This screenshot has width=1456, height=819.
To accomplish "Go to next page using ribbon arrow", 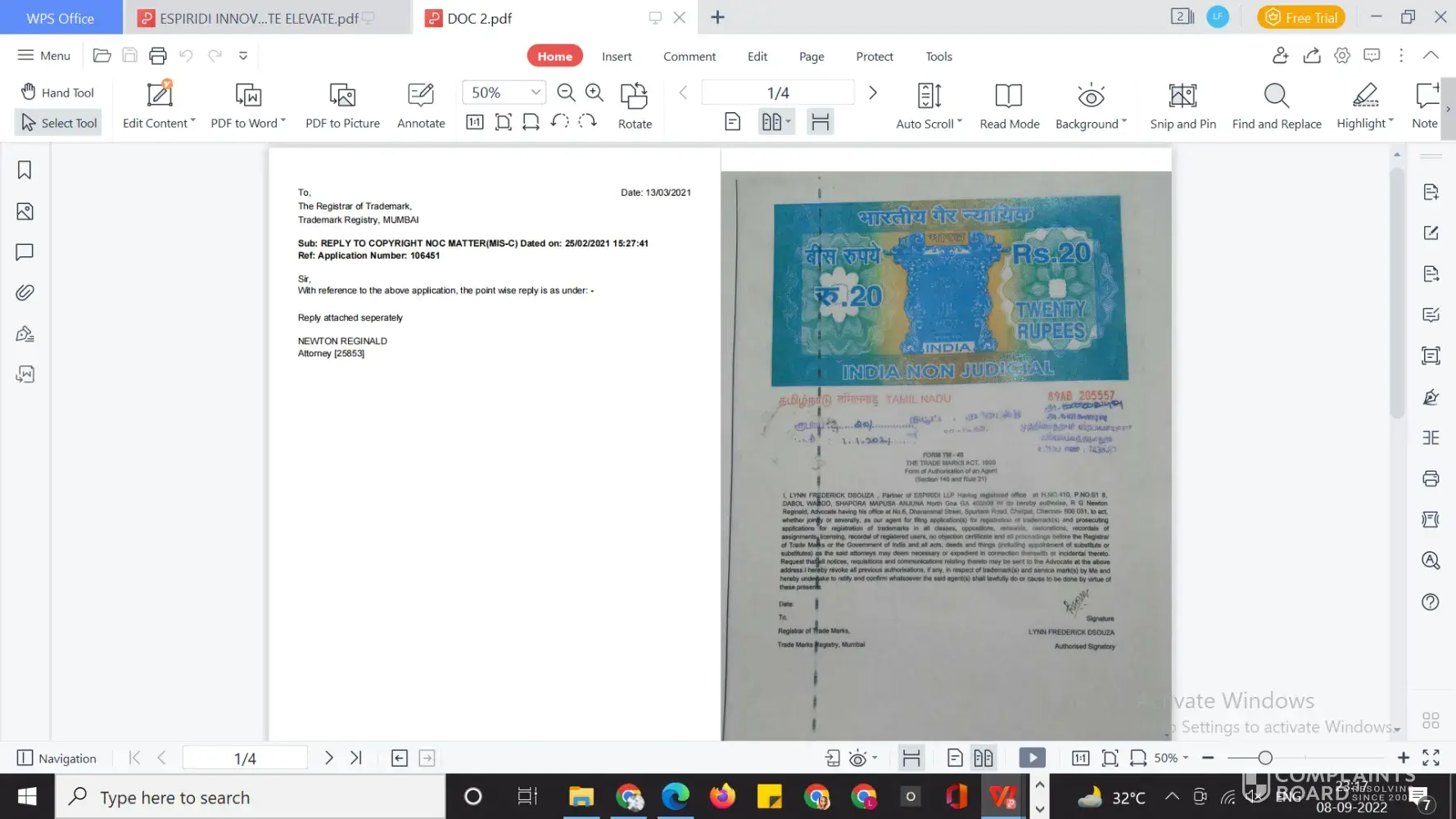I will (873, 93).
